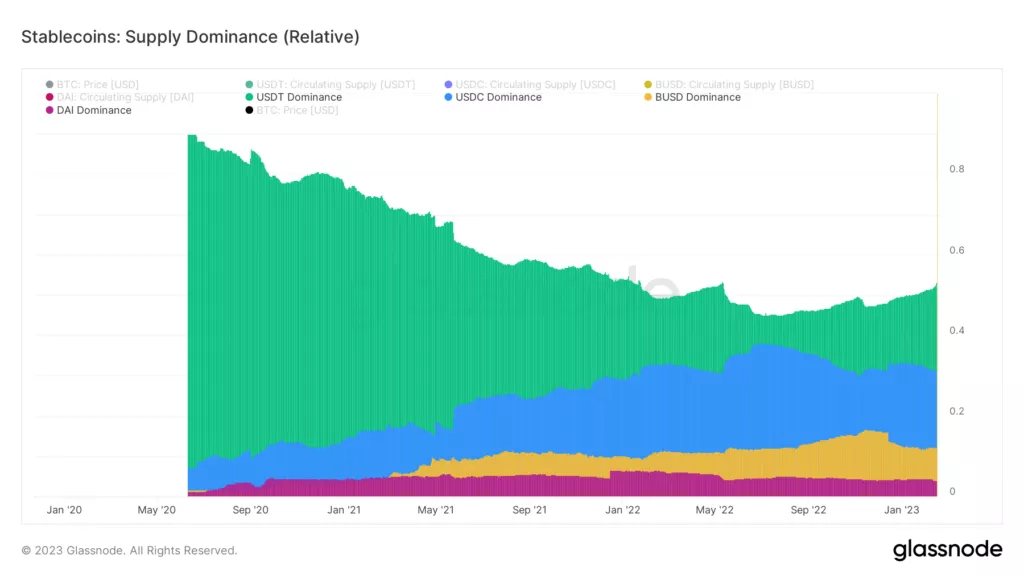The width and height of the screenshot is (1024, 576).
Task: Click the Sep '21 x-axis label
Action: [x=529, y=510]
